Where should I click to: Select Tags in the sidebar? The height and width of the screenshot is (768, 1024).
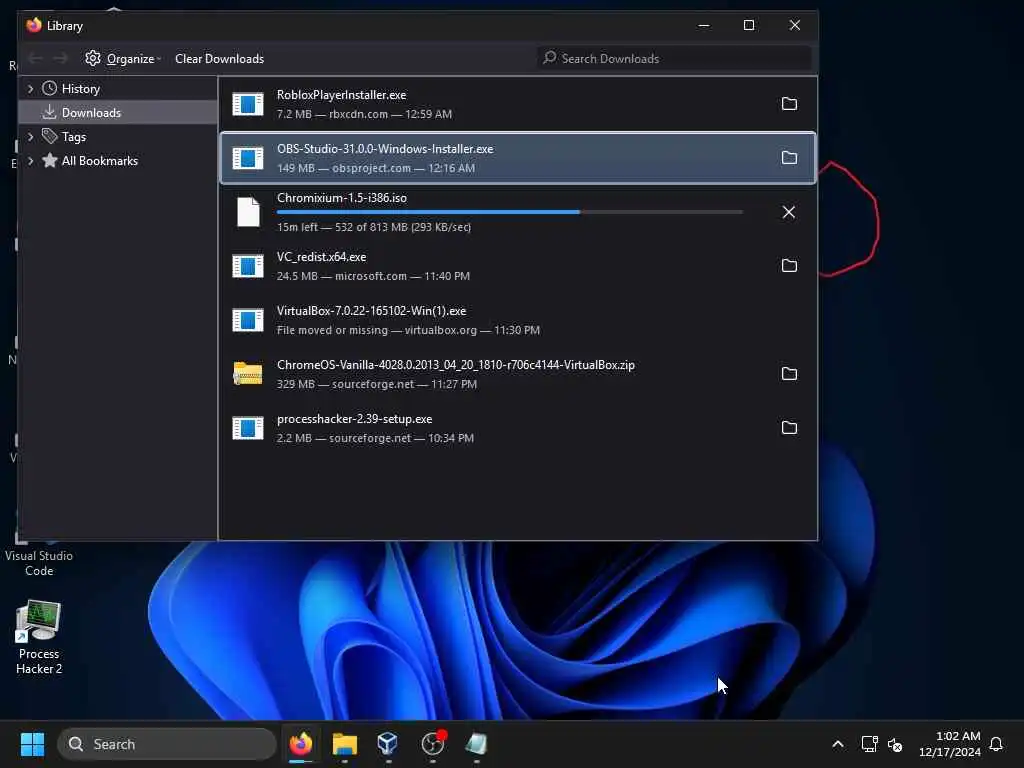(x=73, y=137)
